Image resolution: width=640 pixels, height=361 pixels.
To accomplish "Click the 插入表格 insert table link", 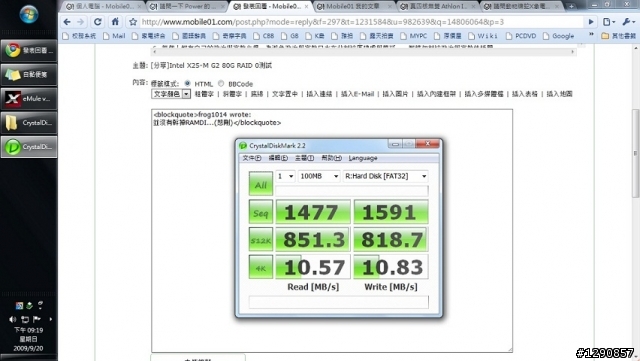I will pyautogui.click(x=524, y=94).
